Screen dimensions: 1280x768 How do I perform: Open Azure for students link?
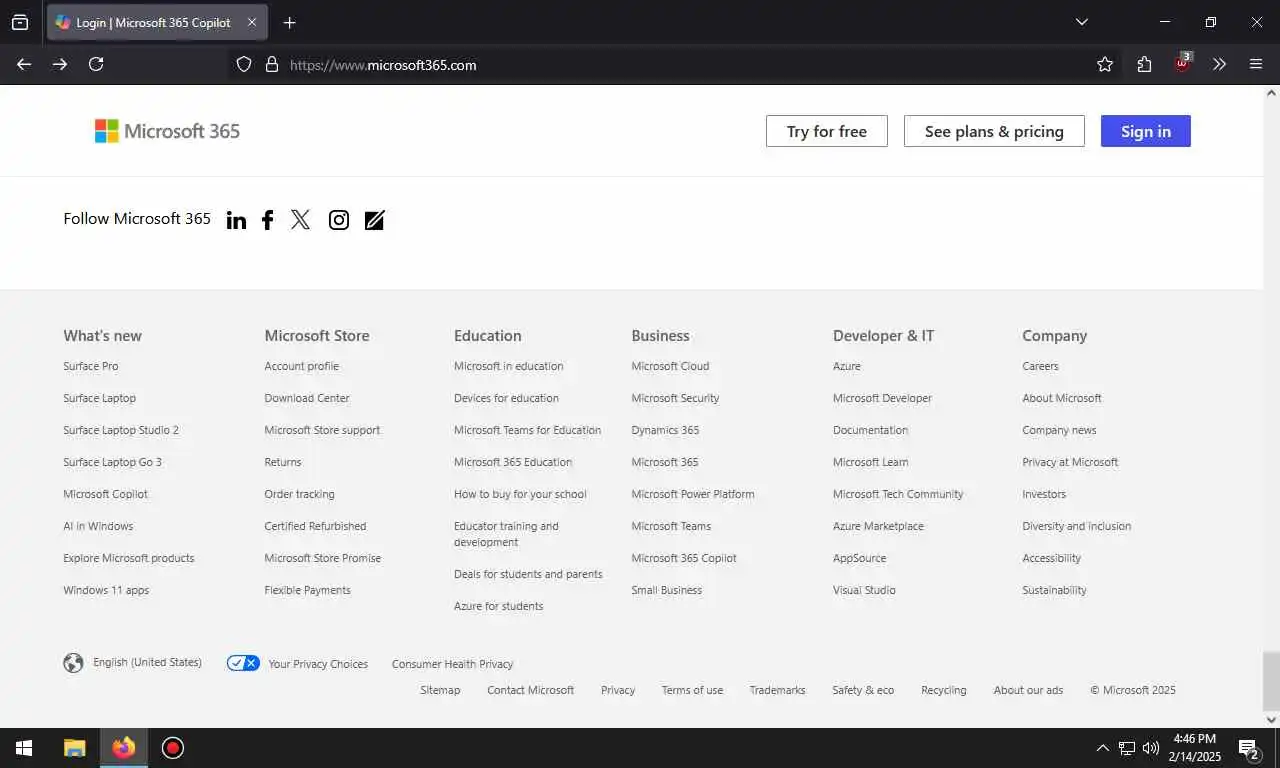(x=498, y=606)
